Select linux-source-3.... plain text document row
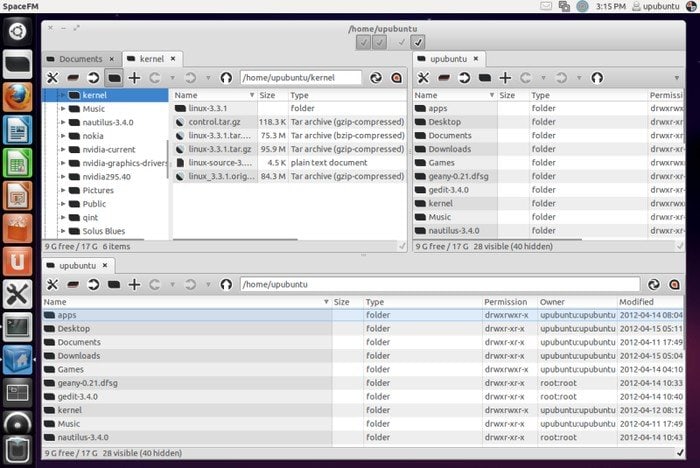The image size is (700, 468). tap(290, 163)
